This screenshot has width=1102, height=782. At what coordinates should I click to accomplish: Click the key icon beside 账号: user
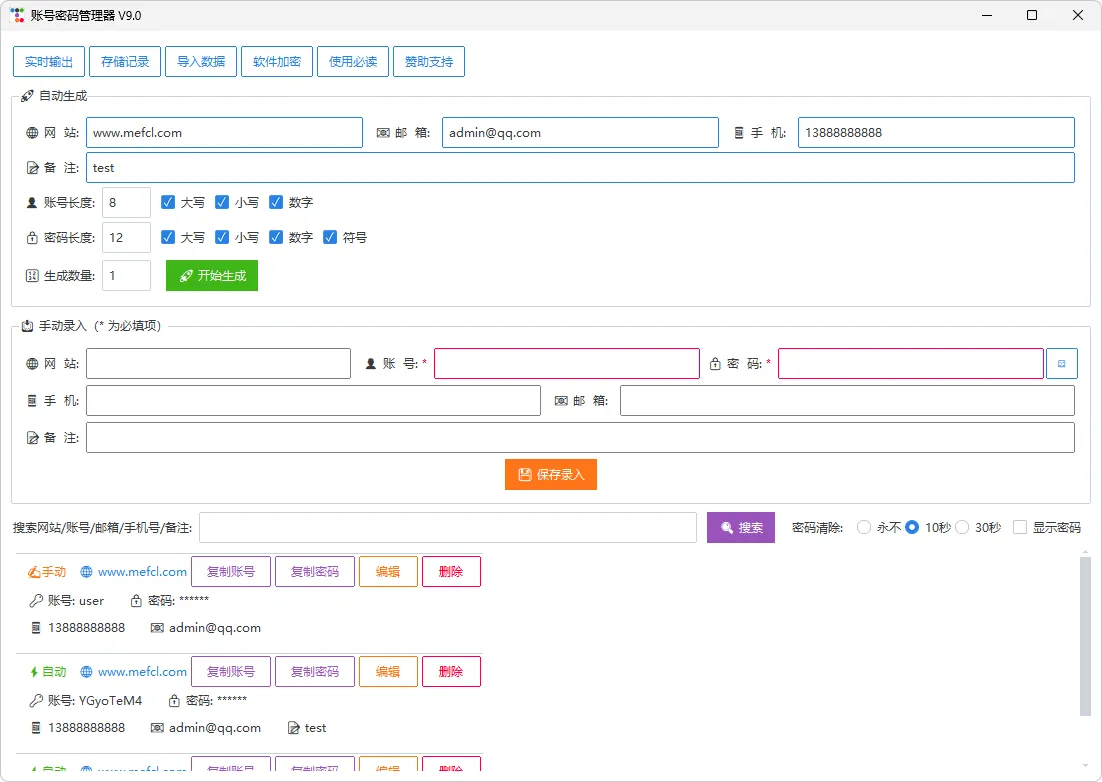click(x=36, y=601)
